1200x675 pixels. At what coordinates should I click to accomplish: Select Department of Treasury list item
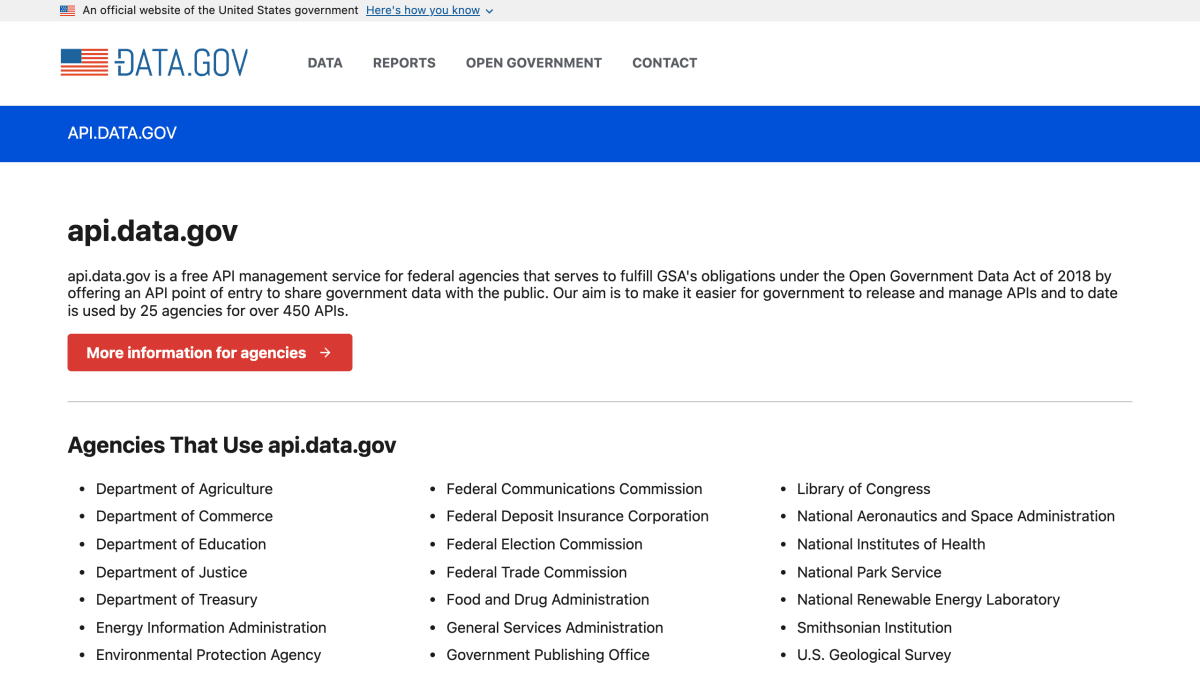[x=177, y=599]
